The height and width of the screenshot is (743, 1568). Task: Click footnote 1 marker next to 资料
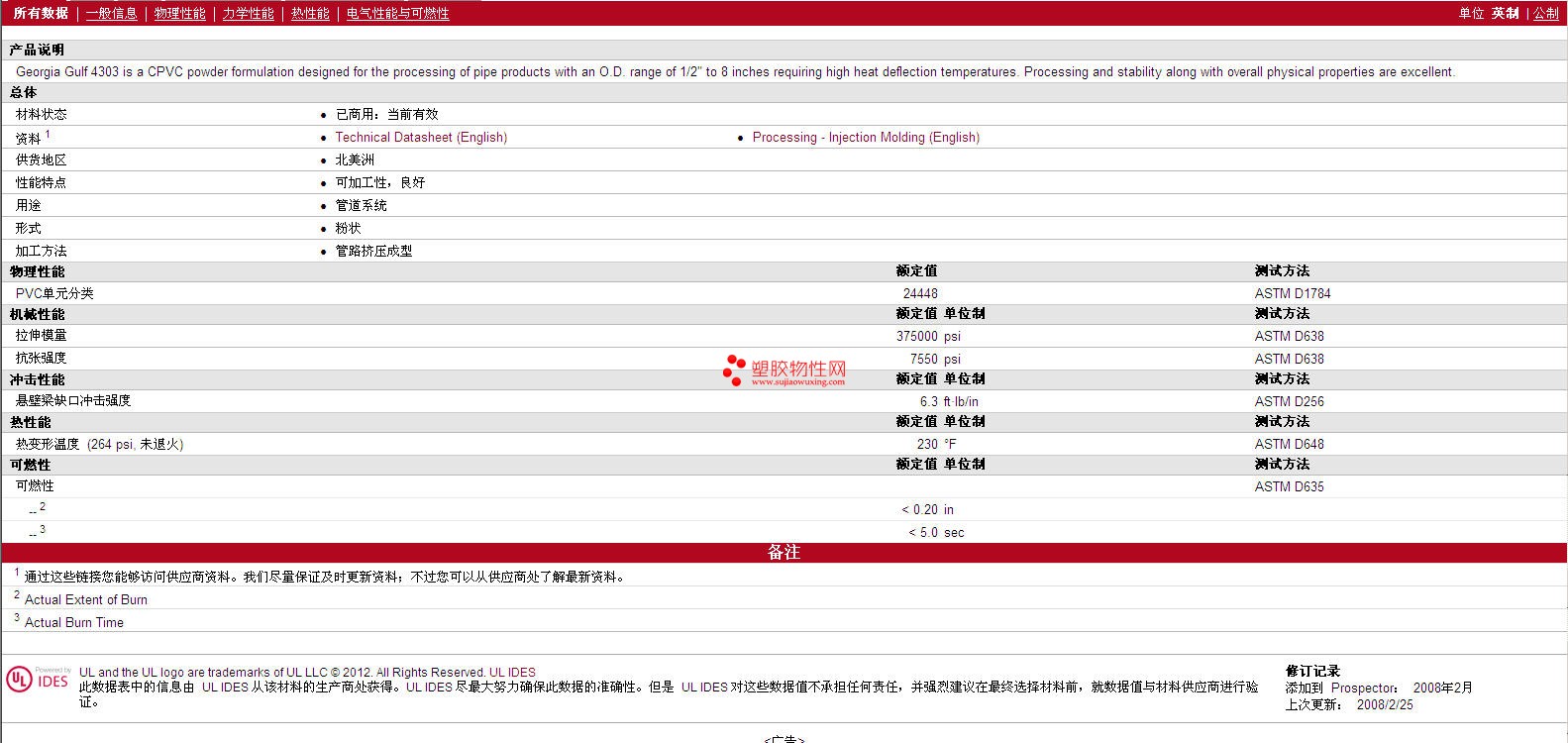(x=48, y=134)
